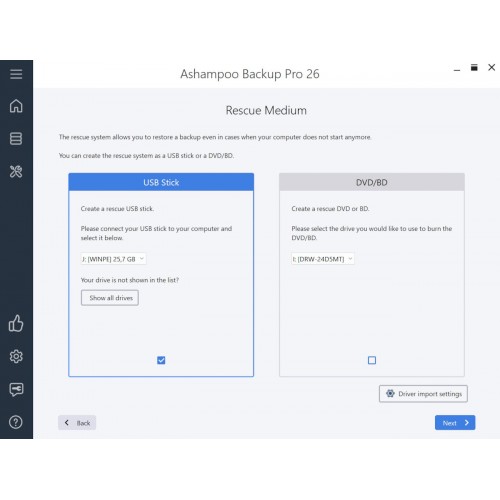Click 'Create a rescue DVD or BD.' text
Viewport: 500px width, 500px height.
[x=330, y=209]
